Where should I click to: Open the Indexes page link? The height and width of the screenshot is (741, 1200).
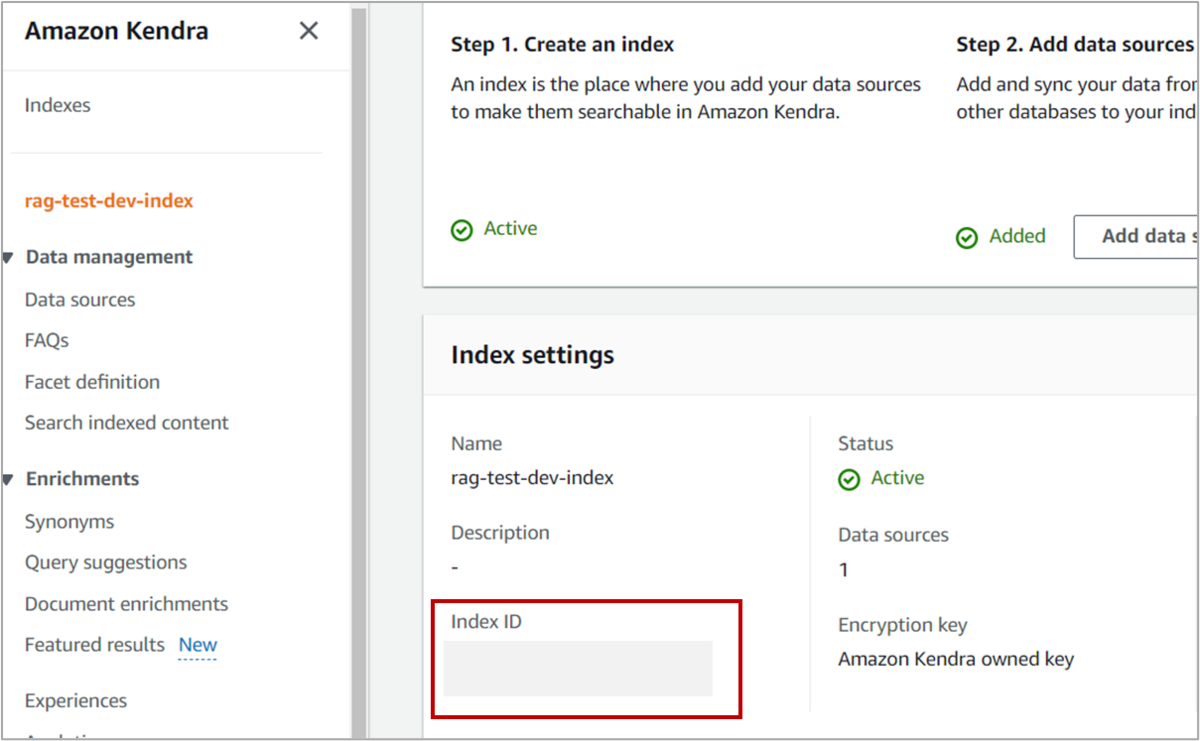(57, 105)
